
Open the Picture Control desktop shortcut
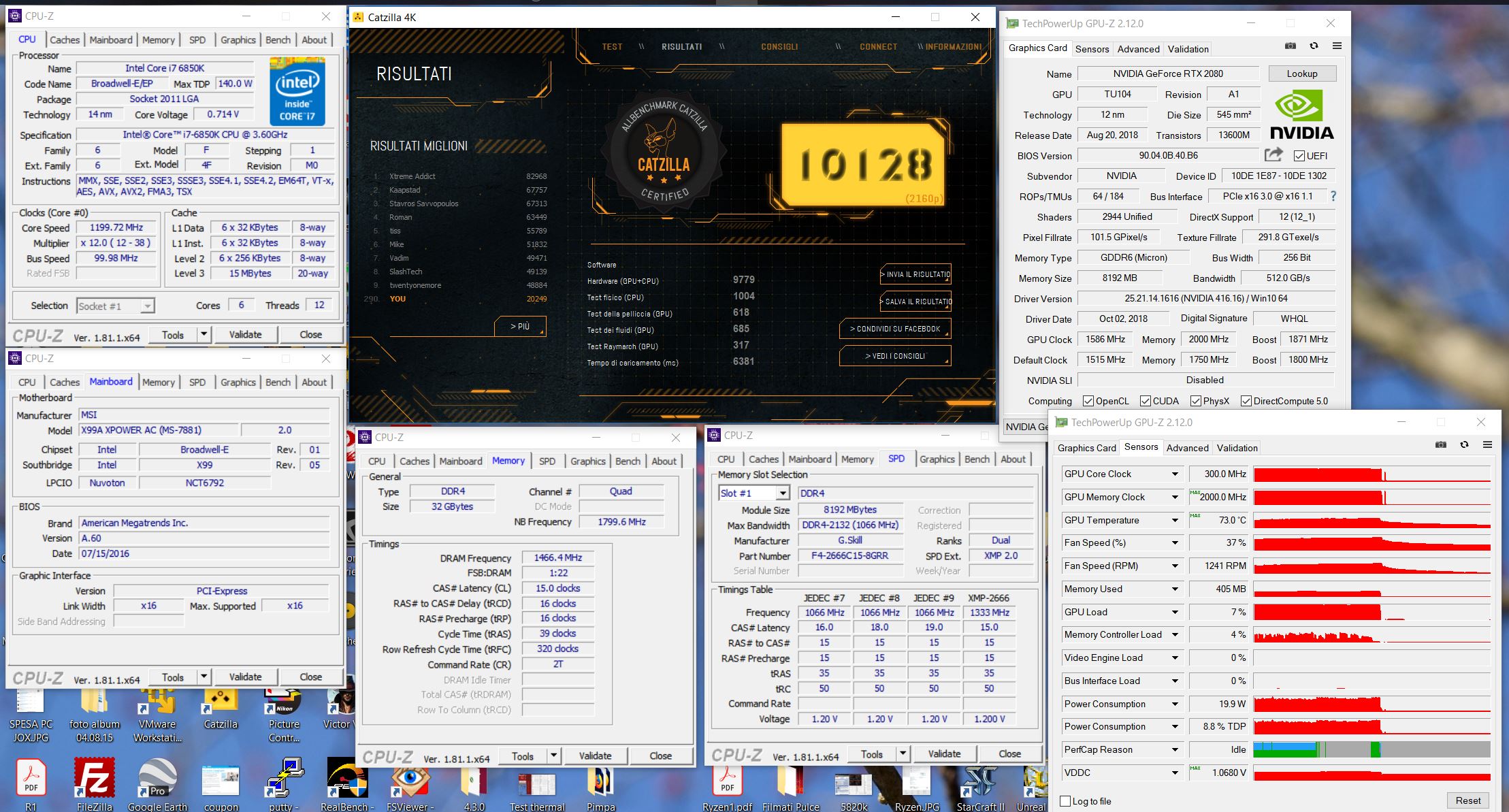[x=284, y=715]
